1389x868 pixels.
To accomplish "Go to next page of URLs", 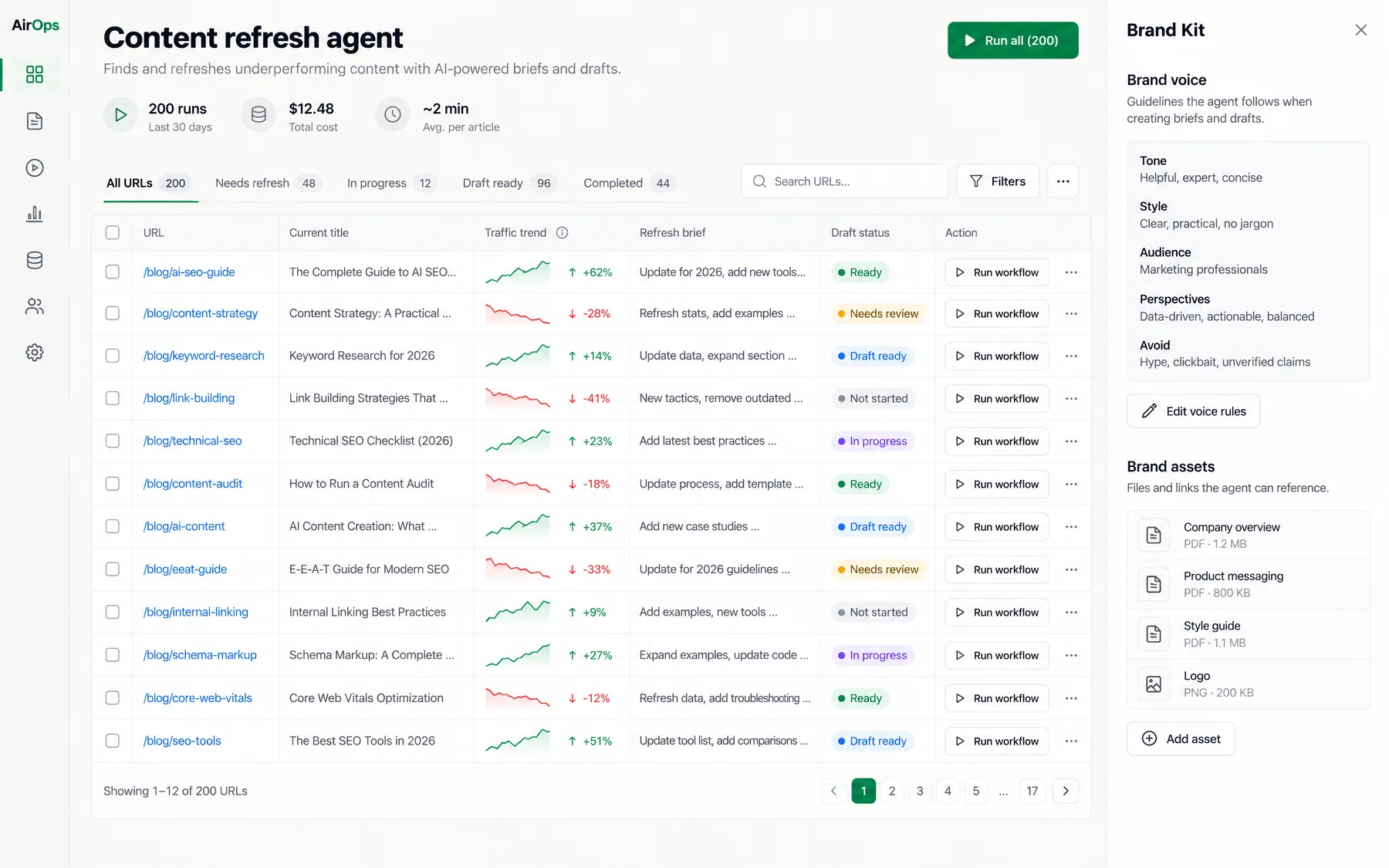I will pyautogui.click(x=1066, y=791).
